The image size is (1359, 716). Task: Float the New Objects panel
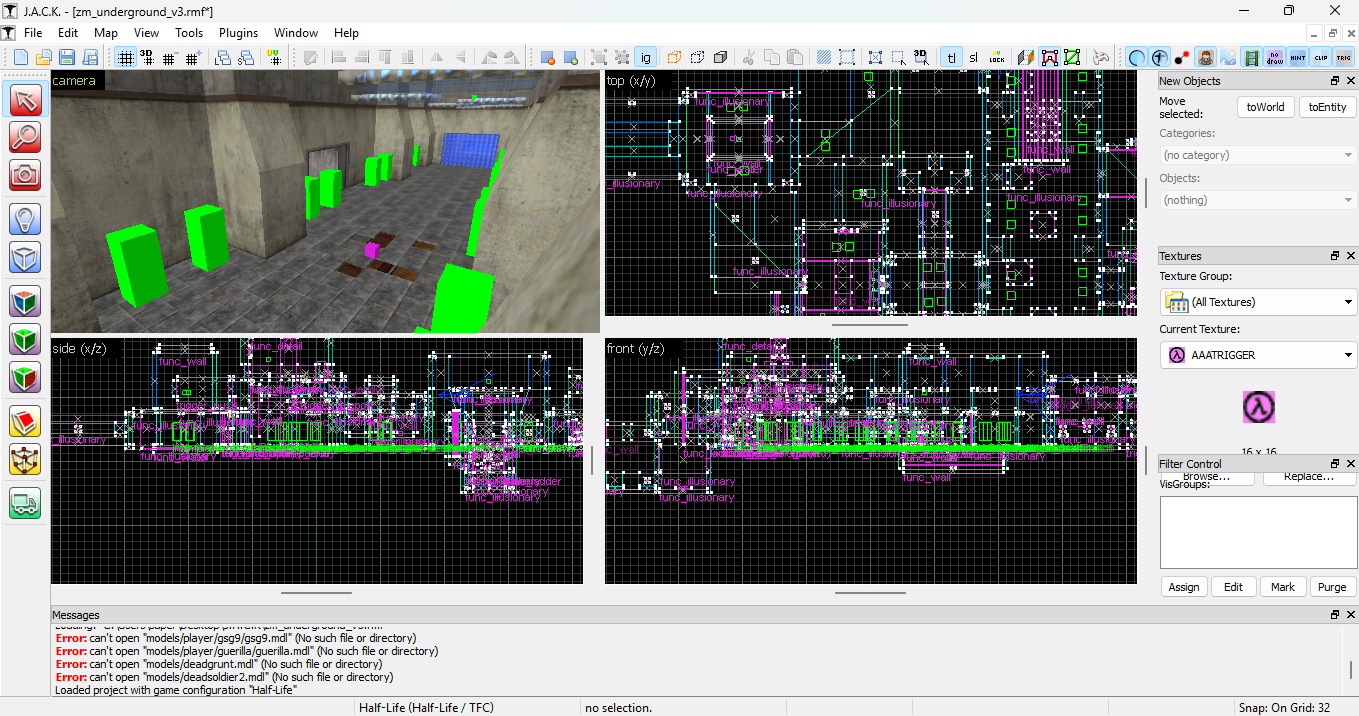[1335, 81]
